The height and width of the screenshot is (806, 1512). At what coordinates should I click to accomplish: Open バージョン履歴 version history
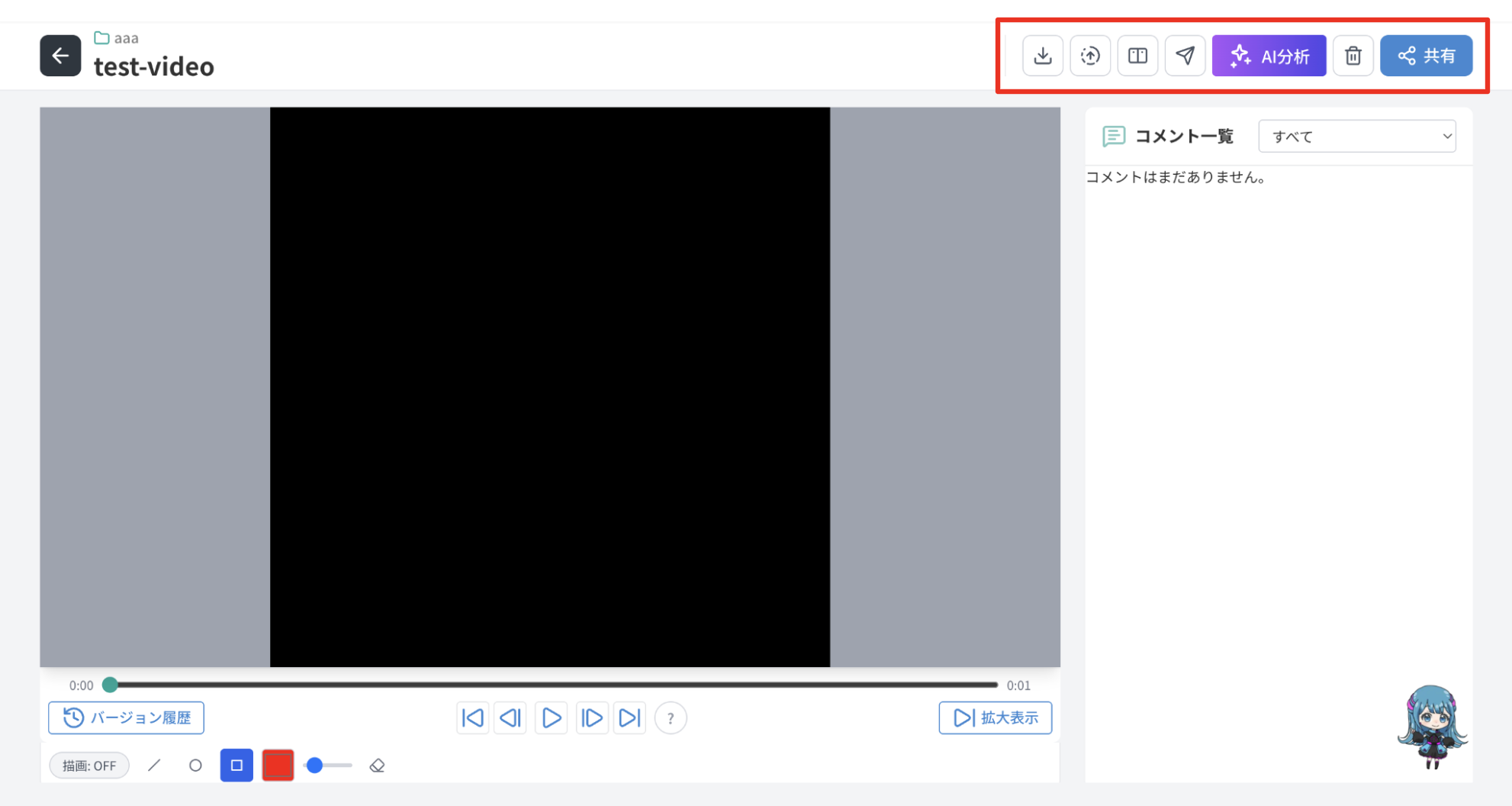[x=126, y=717]
